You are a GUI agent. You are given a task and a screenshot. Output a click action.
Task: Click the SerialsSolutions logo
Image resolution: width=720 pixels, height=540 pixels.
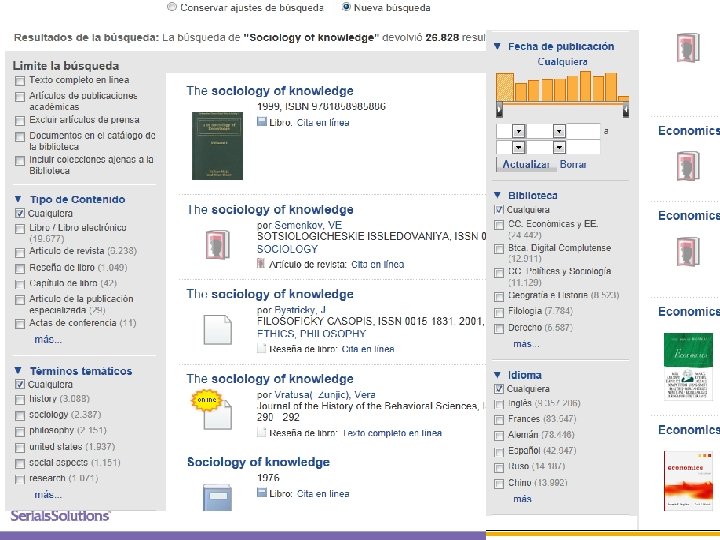click(x=60, y=516)
